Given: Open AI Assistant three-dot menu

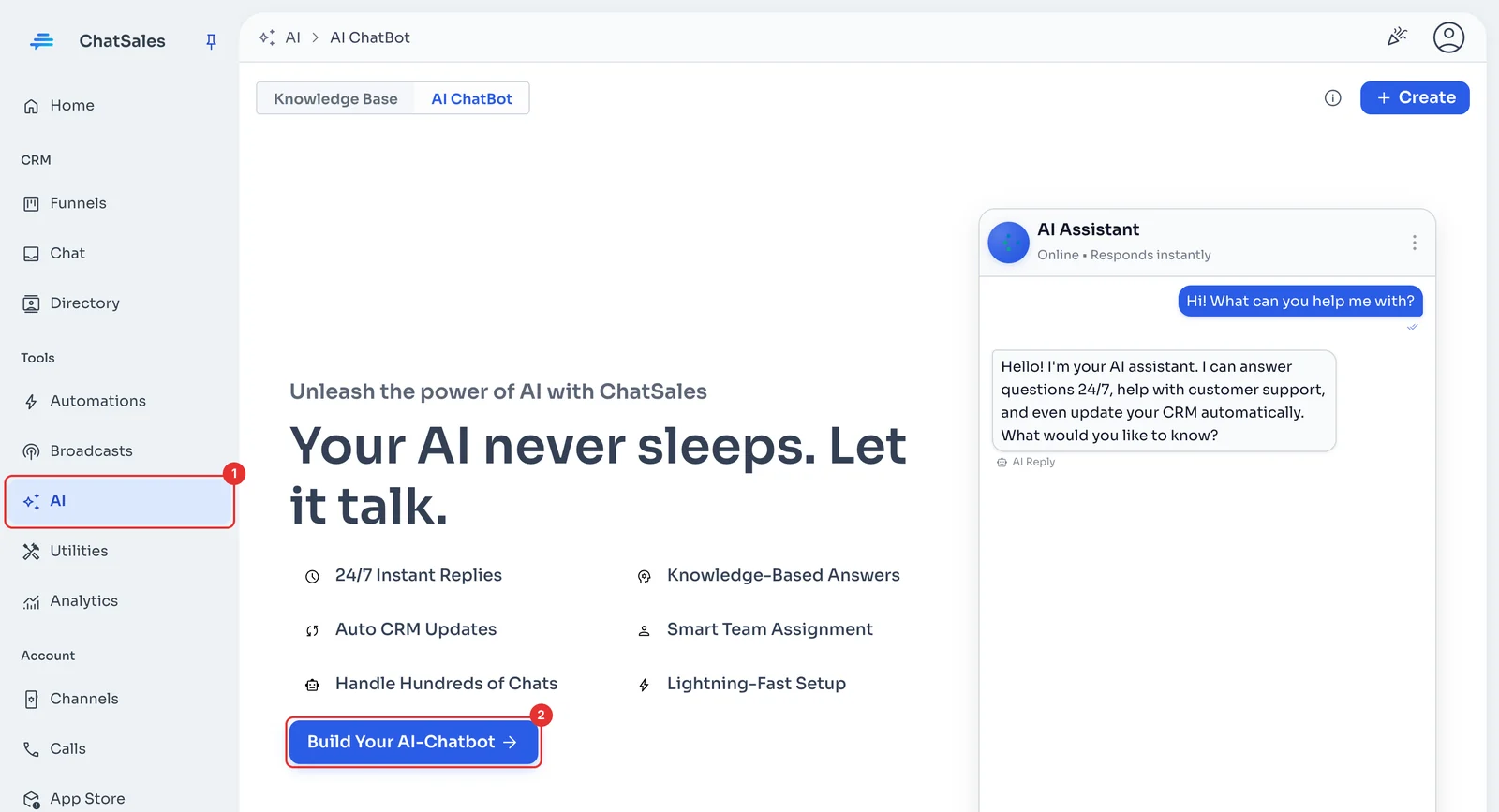Looking at the screenshot, I should [x=1414, y=243].
